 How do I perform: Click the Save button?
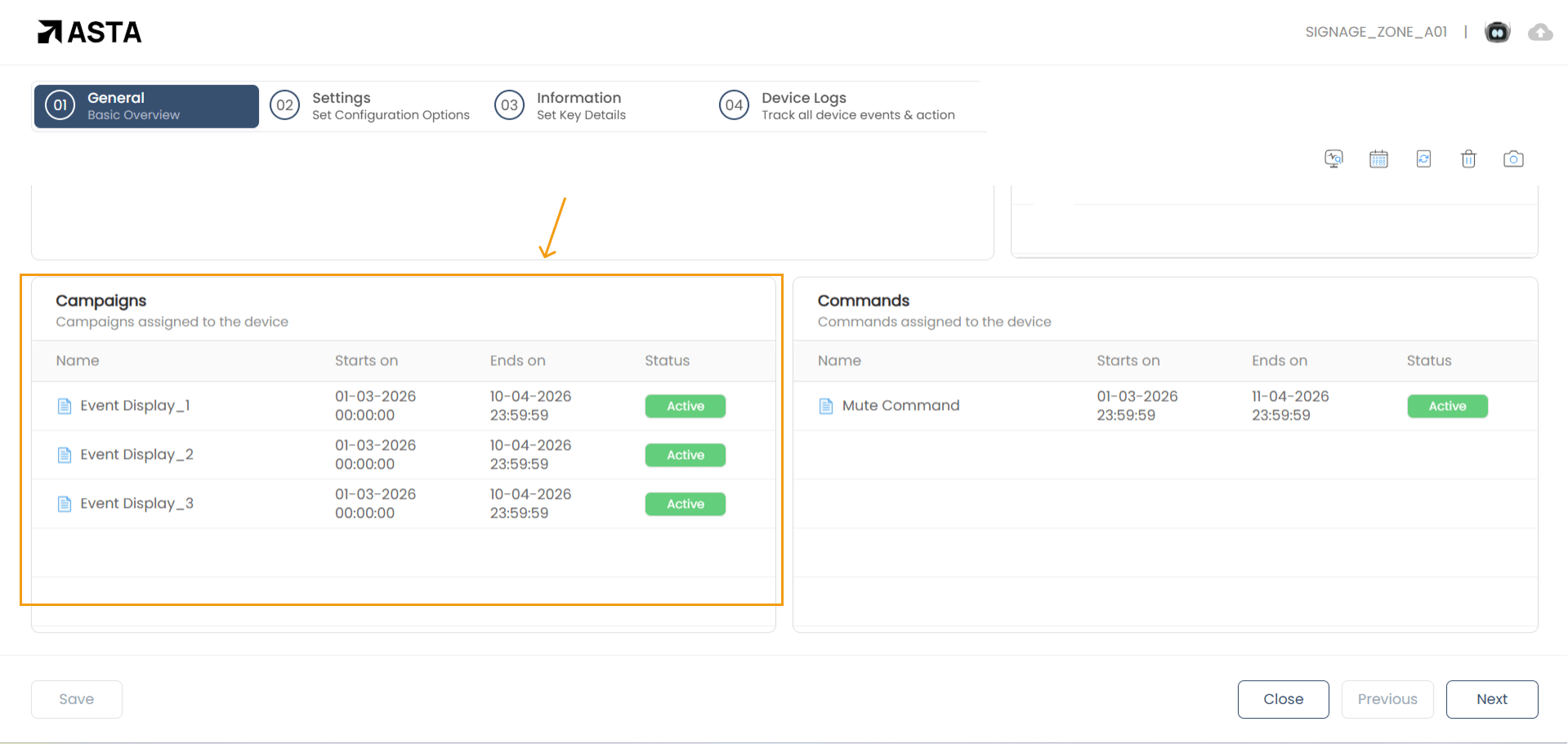coord(77,699)
